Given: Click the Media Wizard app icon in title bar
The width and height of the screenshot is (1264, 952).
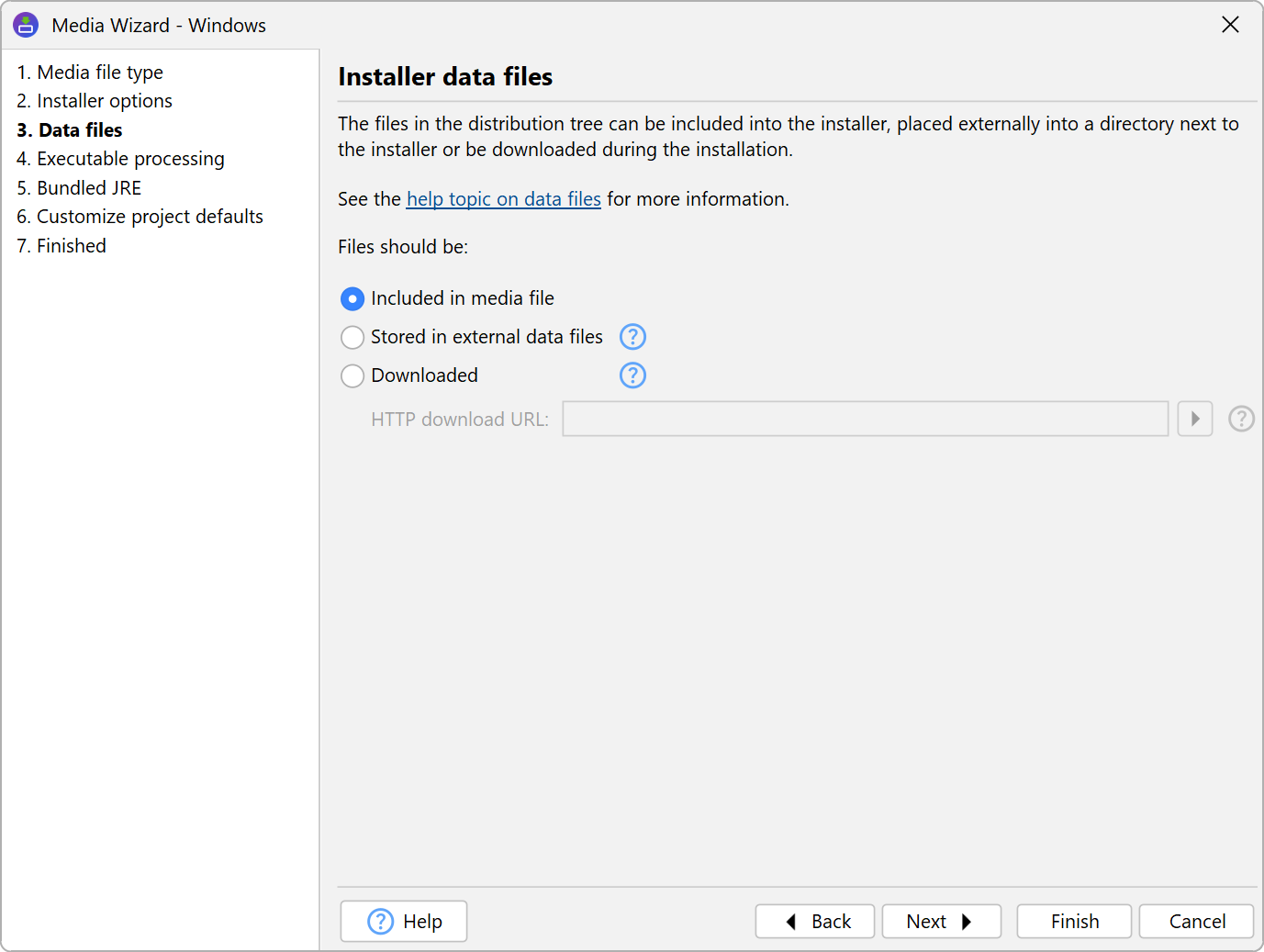Looking at the screenshot, I should tap(26, 25).
